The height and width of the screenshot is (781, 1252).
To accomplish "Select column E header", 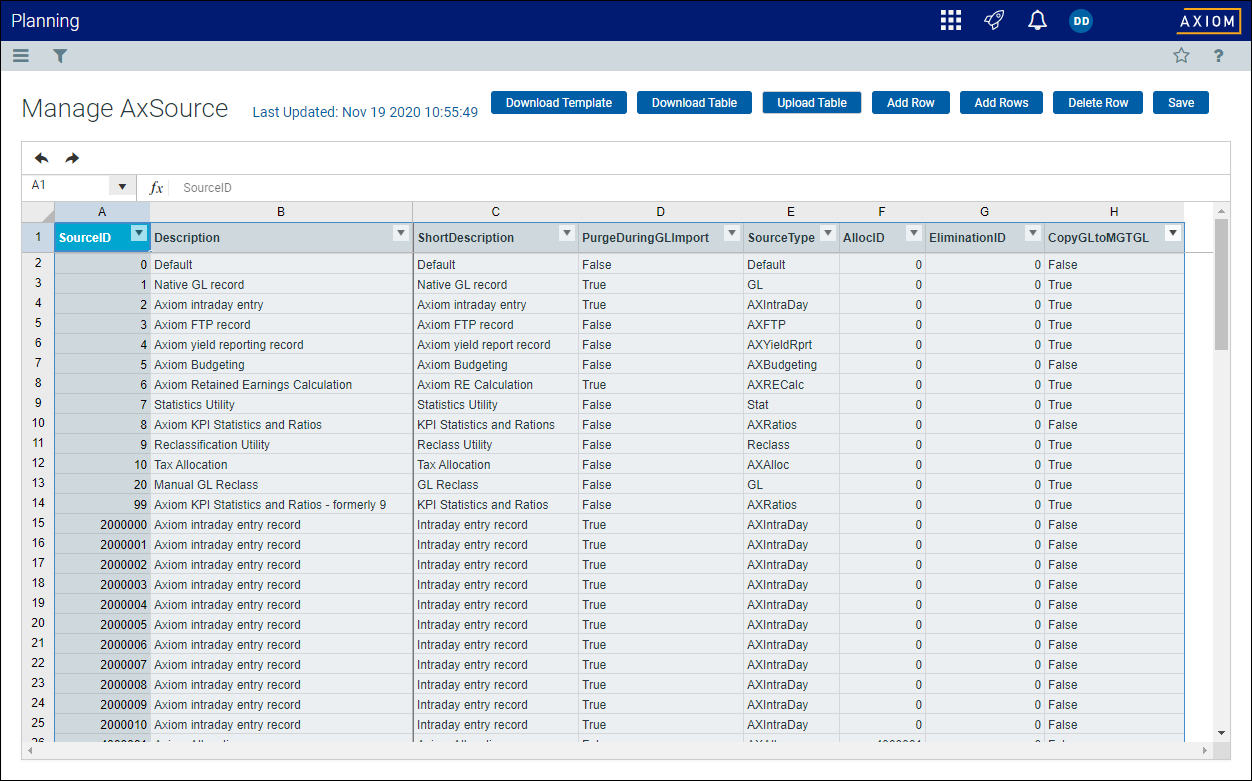I will tap(791, 212).
